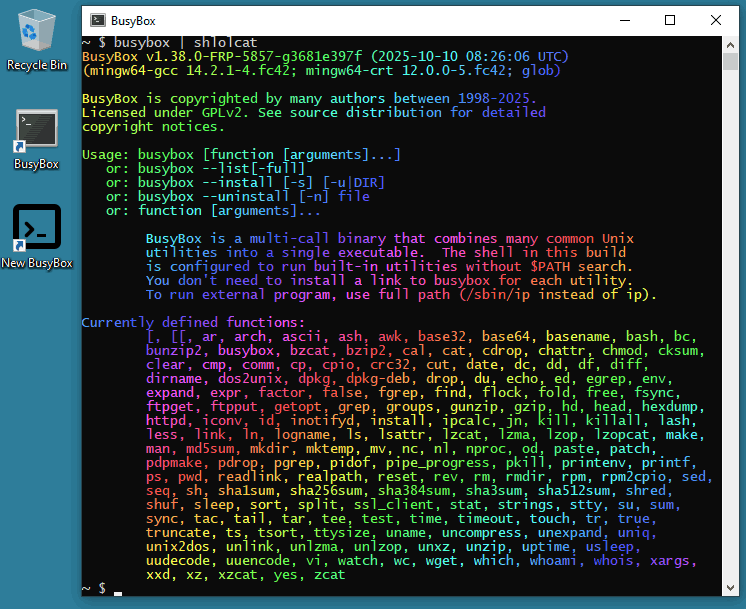Click the 'whoami,' function name
746x609 pixels.
(x=557, y=560)
